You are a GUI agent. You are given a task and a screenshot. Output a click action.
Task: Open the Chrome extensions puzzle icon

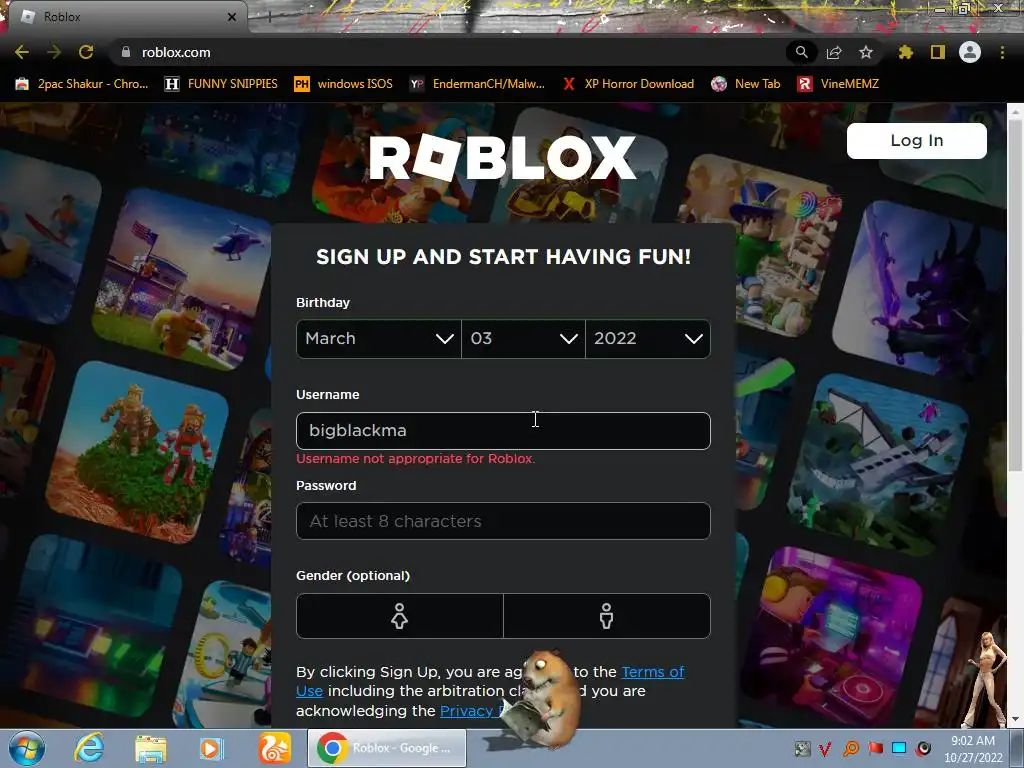(x=905, y=52)
